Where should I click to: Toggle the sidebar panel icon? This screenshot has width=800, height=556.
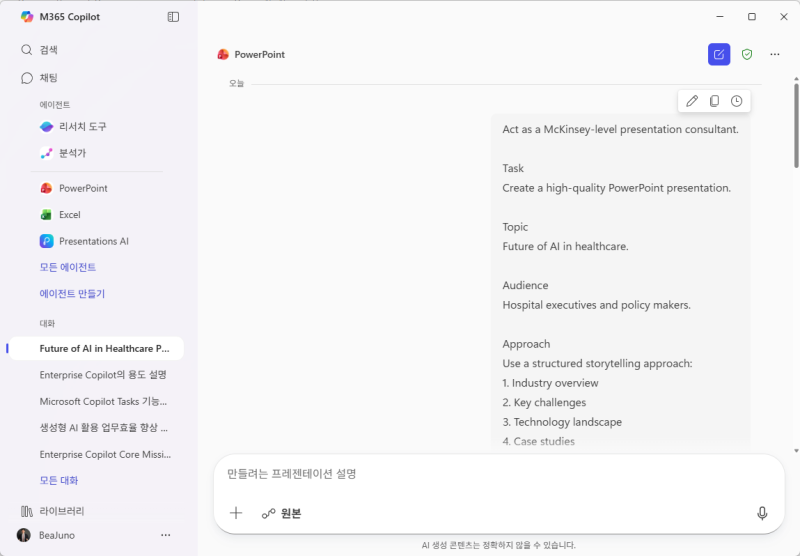pos(173,17)
